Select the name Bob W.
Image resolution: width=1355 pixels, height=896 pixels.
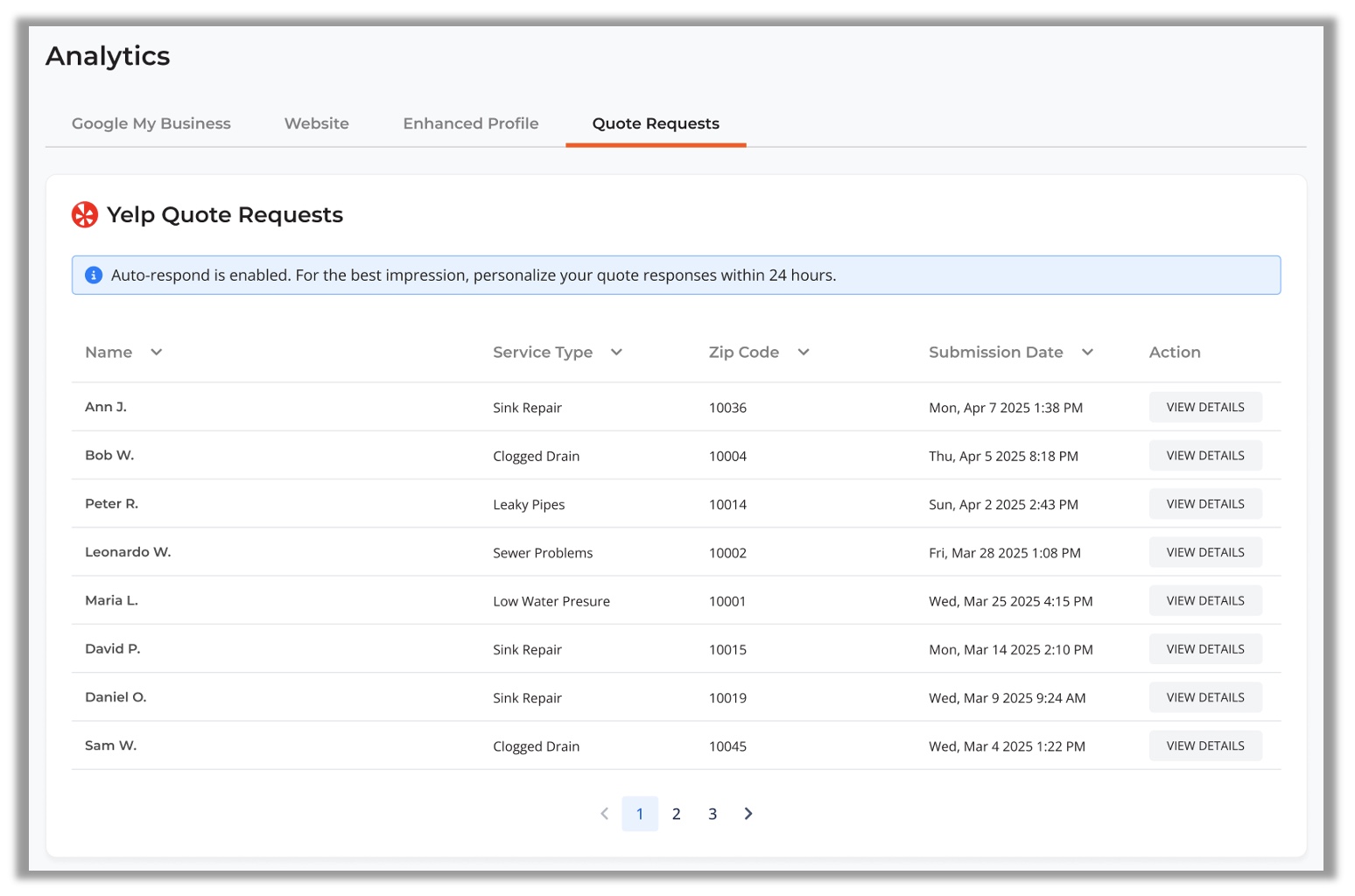pyautogui.click(x=109, y=455)
